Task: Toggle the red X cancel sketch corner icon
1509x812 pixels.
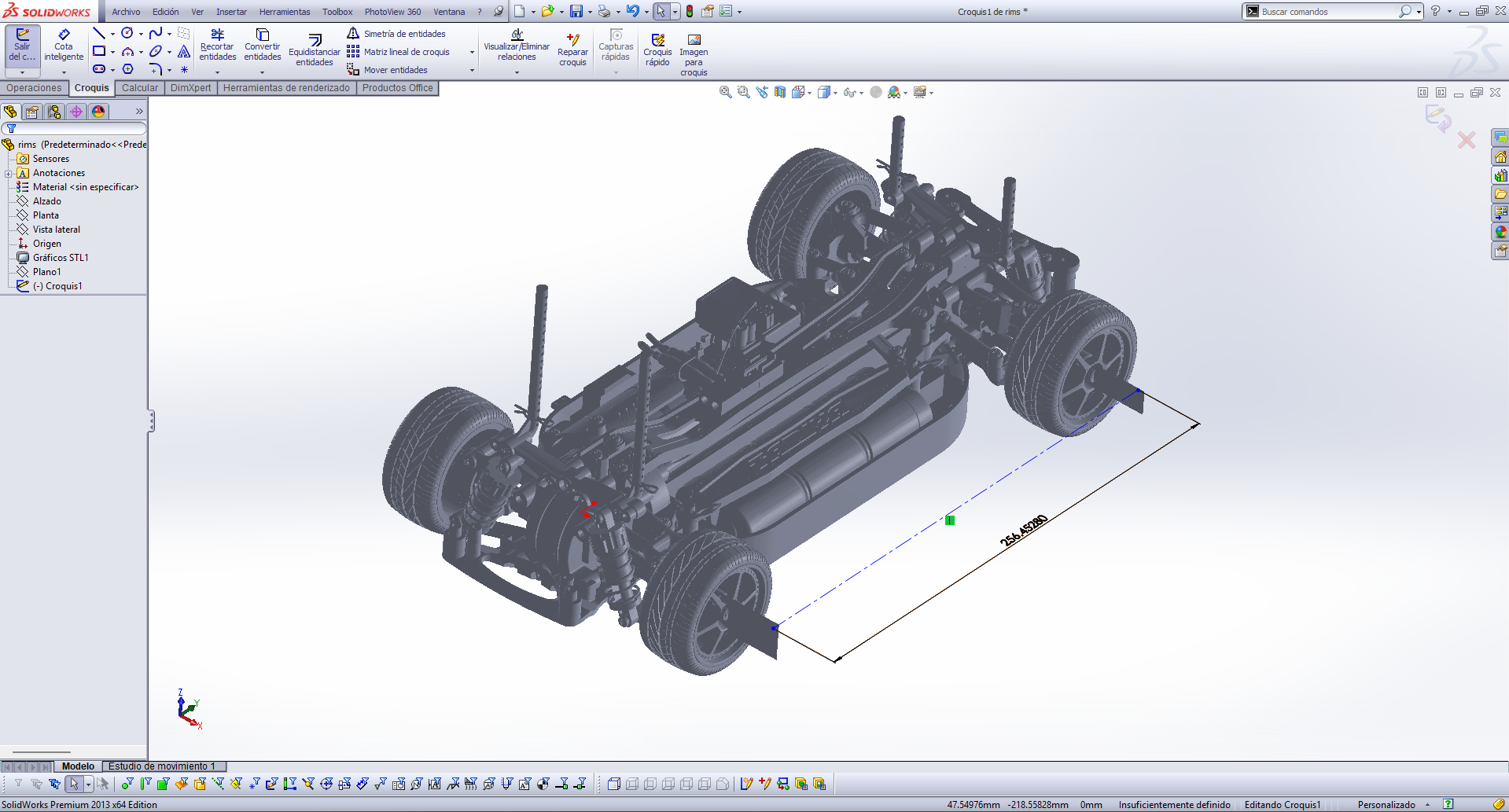Action: pyautogui.click(x=1467, y=140)
